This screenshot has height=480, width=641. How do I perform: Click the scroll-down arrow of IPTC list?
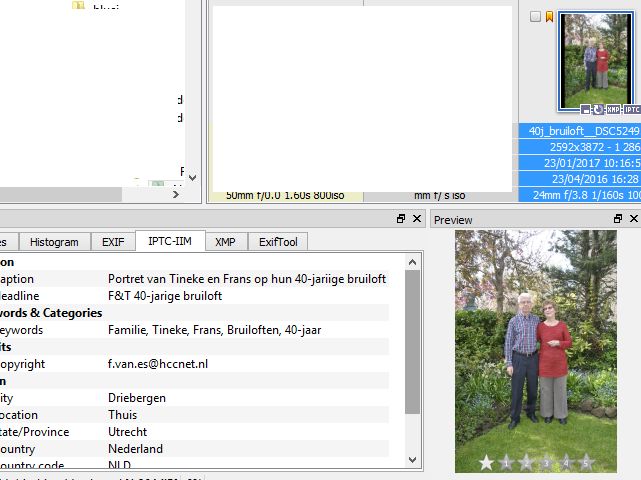pyautogui.click(x=412, y=460)
